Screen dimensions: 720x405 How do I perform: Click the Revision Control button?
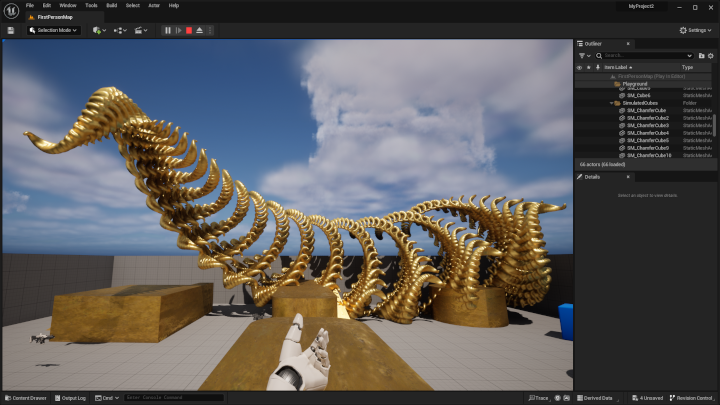[693, 398]
